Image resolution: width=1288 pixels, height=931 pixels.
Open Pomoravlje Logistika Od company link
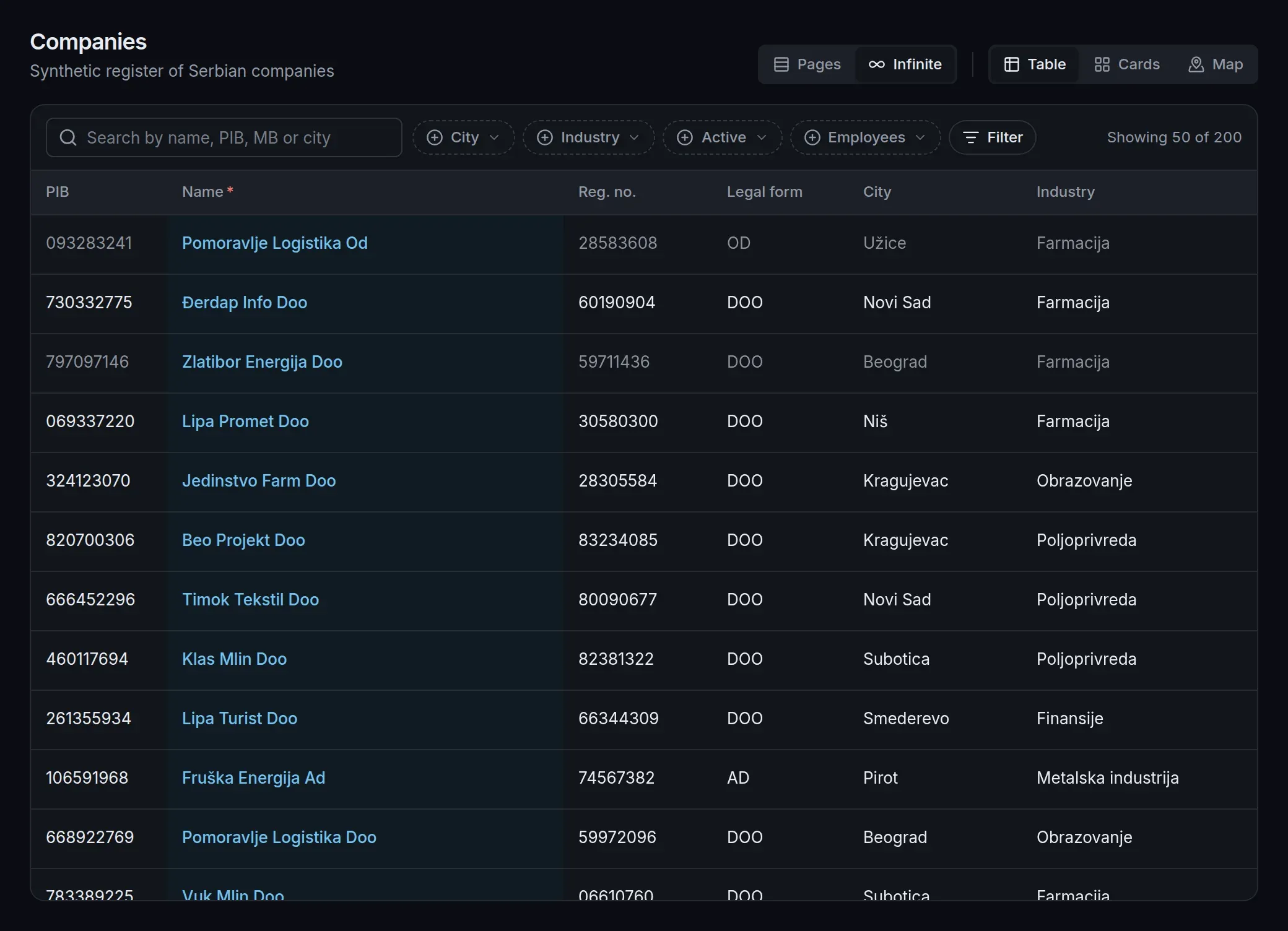(275, 243)
